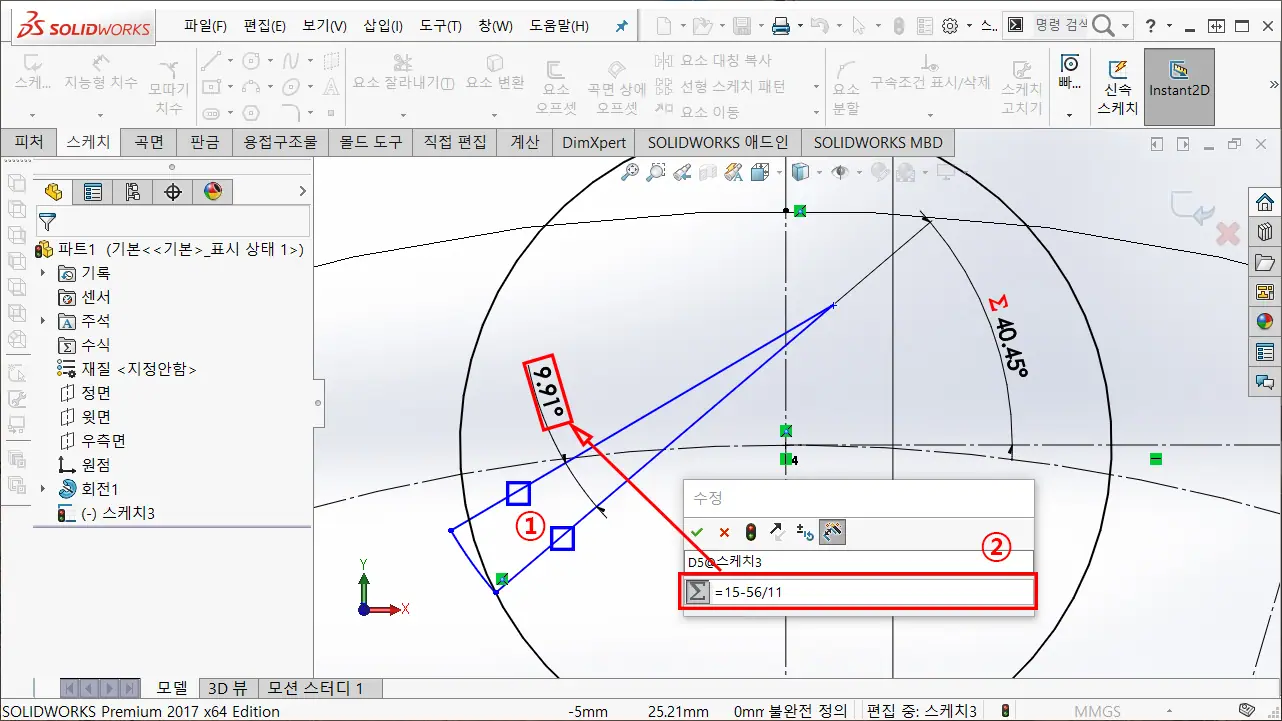This screenshot has width=1282, height=721.
Task: Expand the 기록 folder in feature tree
Action: (43, 273)
